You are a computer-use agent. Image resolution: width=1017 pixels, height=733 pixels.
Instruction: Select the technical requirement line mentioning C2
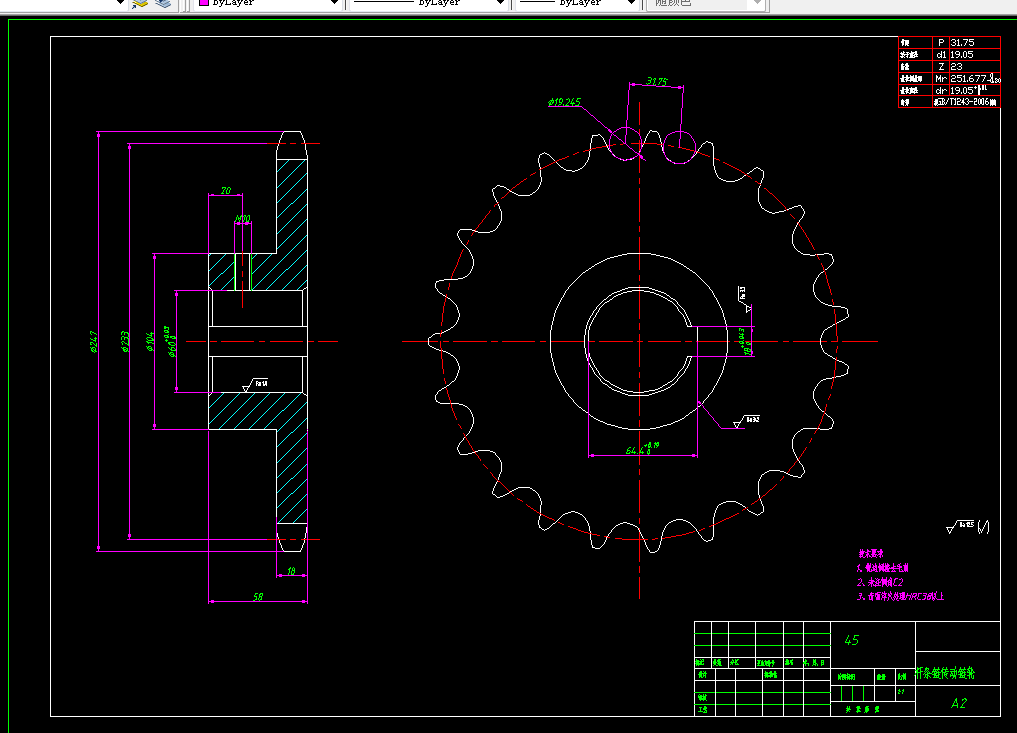(x=879, y=582)
